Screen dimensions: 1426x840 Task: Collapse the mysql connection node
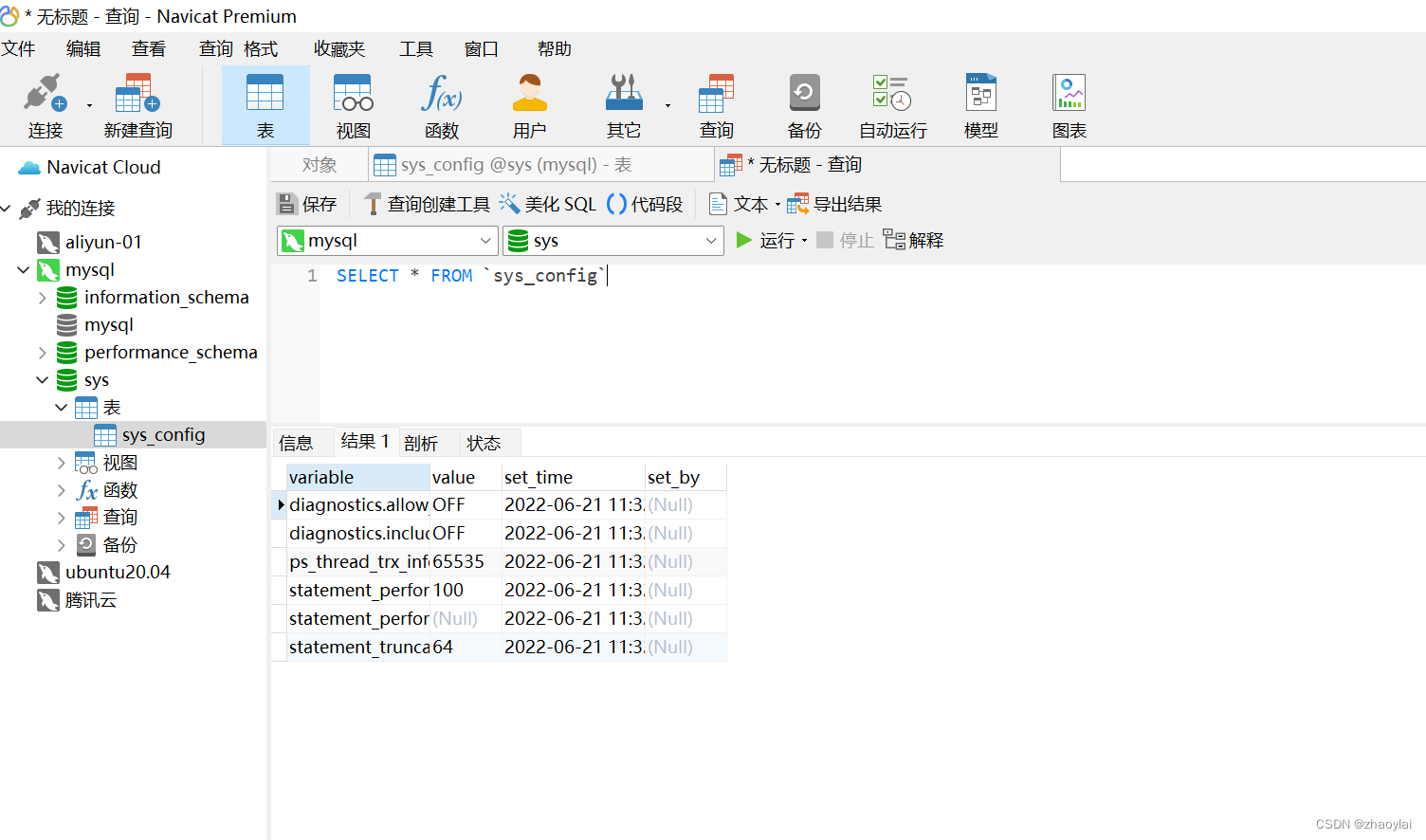[24, 270]
